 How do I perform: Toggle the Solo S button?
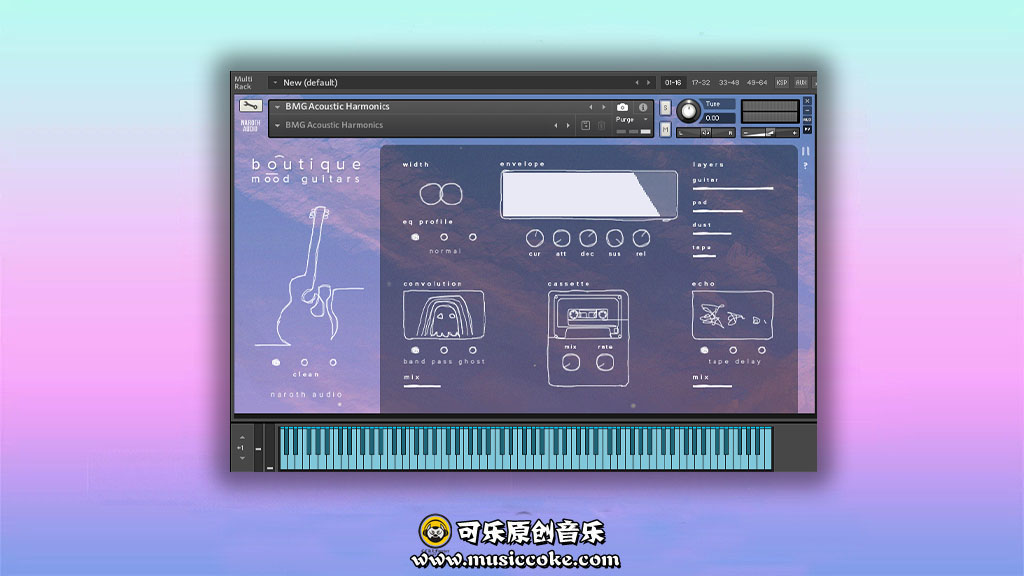coord(665,108)
